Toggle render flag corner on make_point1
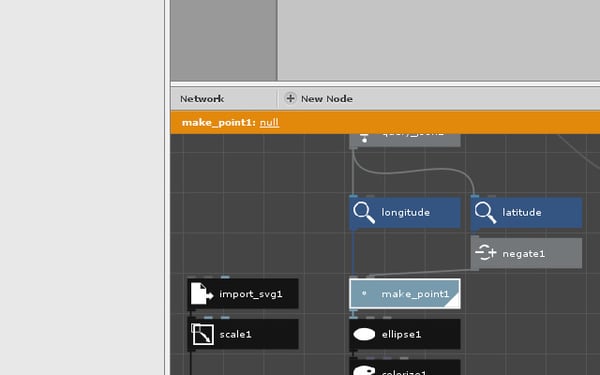600x375 pixels. point(453,301)
